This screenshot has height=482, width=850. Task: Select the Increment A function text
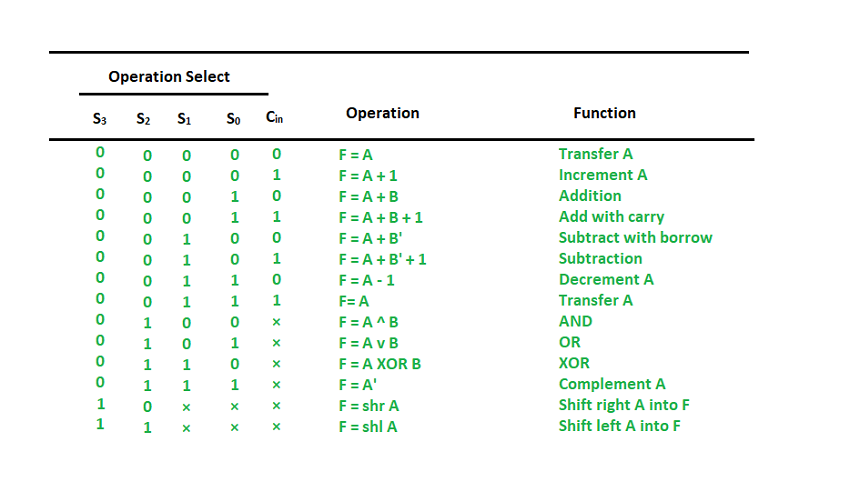603,175
